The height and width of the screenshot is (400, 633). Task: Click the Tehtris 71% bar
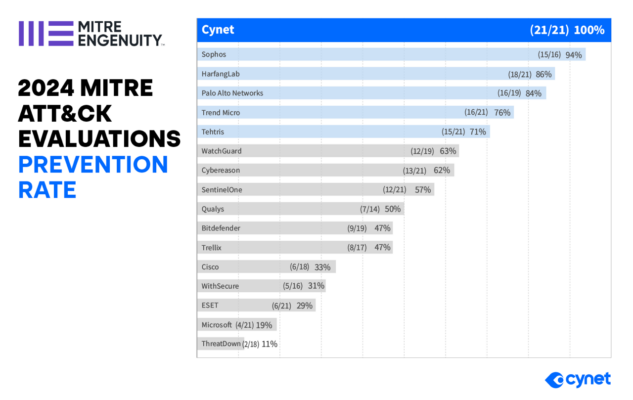click(344, 132)
